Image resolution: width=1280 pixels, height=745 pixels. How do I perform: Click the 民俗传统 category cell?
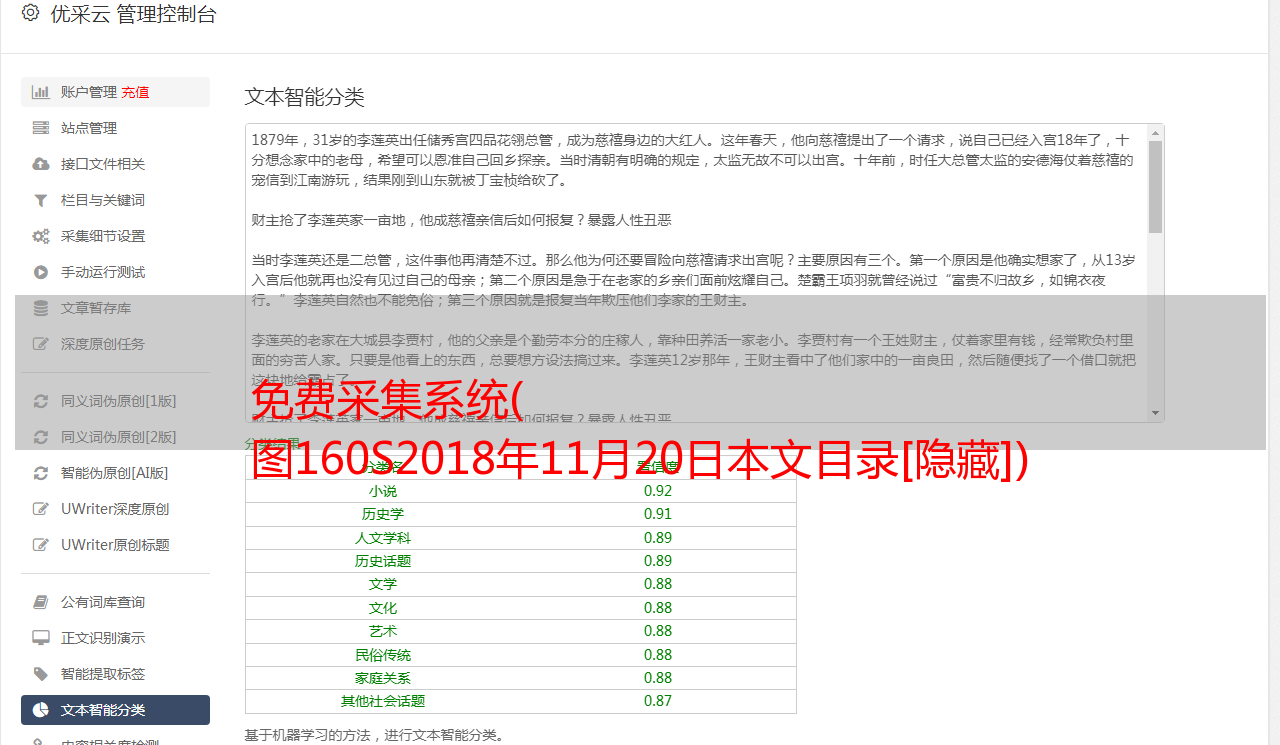coord(383,655)
